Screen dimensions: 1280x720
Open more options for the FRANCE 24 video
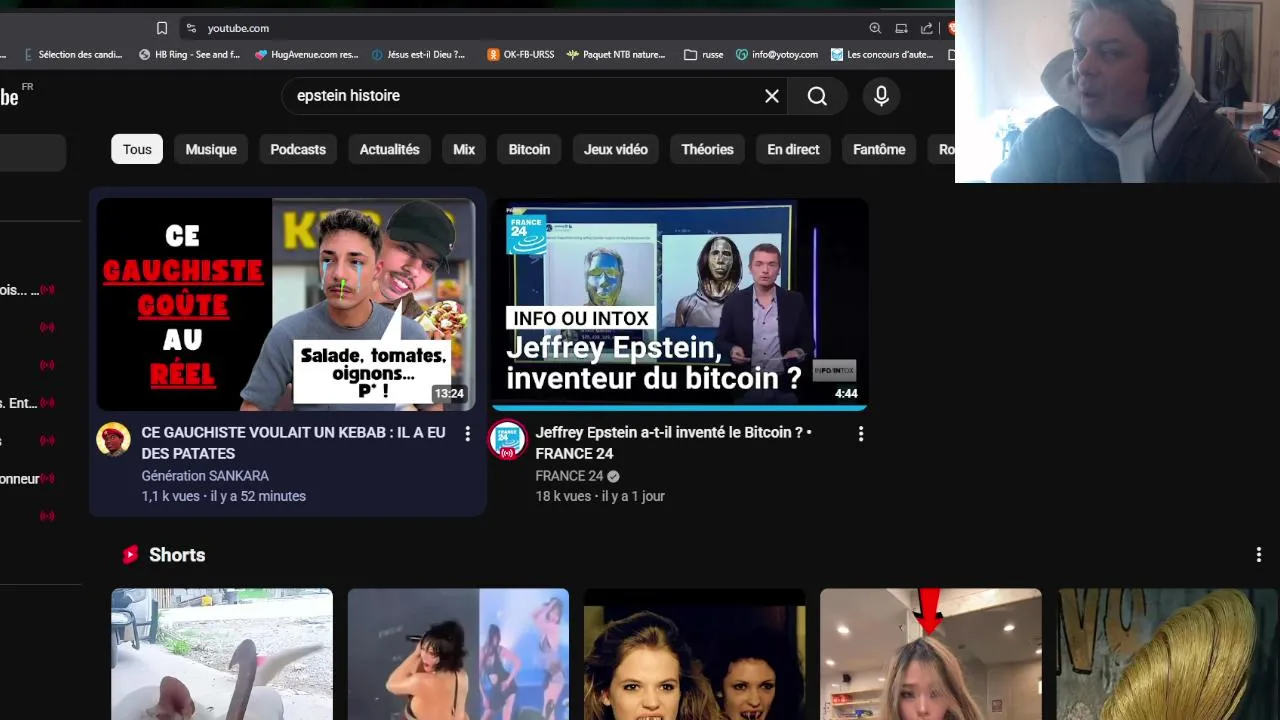tap(861, 434)
